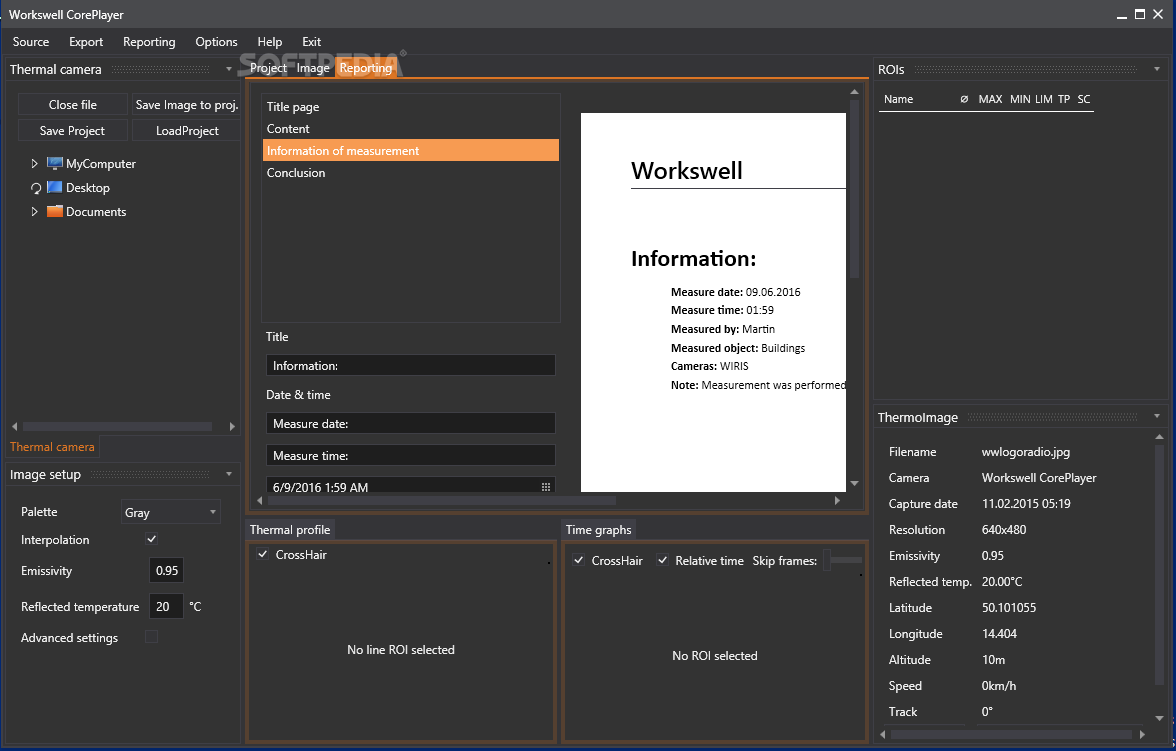Click the 6/9/2016 1:59 AM date field
This screenshot has height=751, width=1176.
tap(410, 485)
